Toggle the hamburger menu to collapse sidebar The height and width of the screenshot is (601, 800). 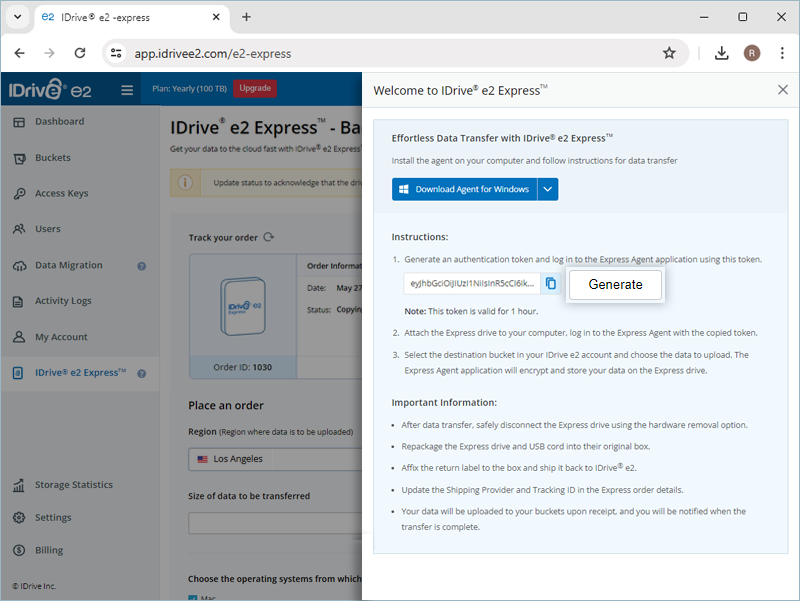click(127, 90)
